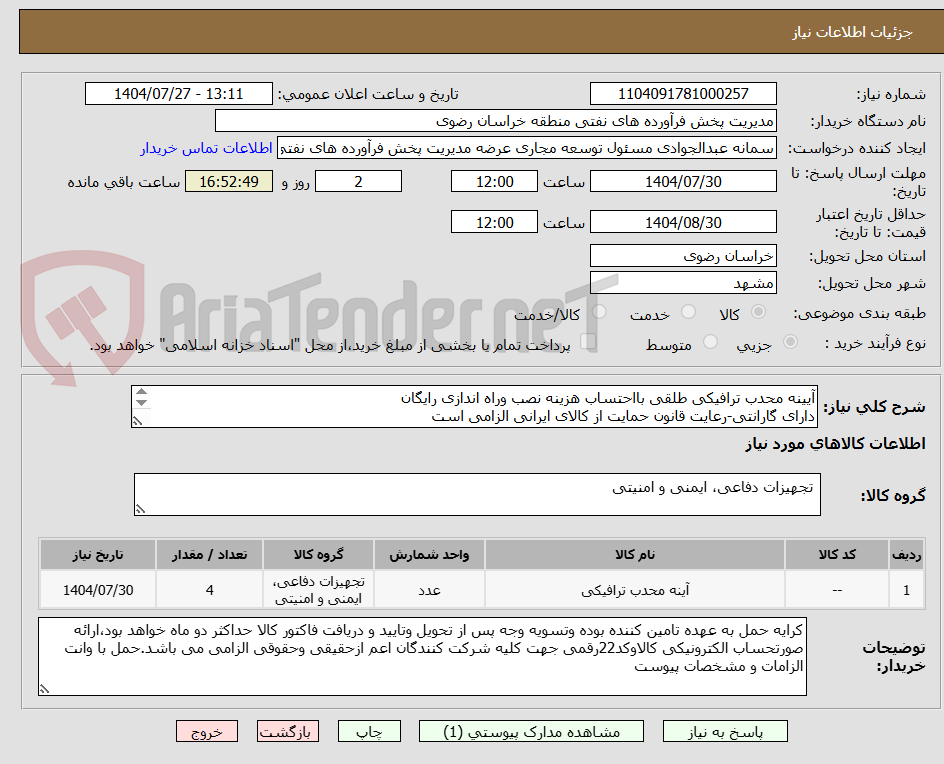
Task: Choose جزیی as purchase process type
Action: [789, 342]
